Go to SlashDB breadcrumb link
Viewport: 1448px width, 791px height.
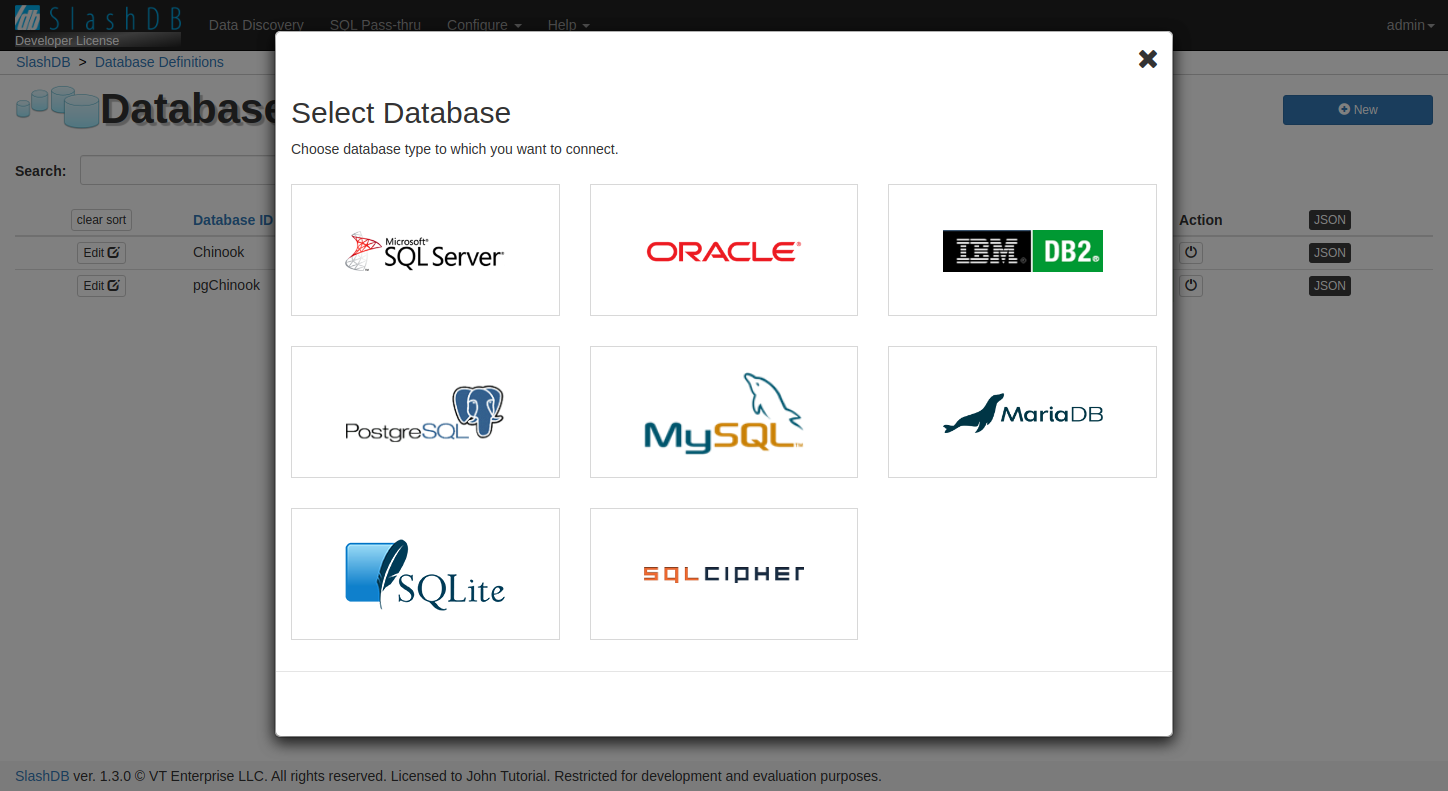pyautogui.click(x=43, y=62)
